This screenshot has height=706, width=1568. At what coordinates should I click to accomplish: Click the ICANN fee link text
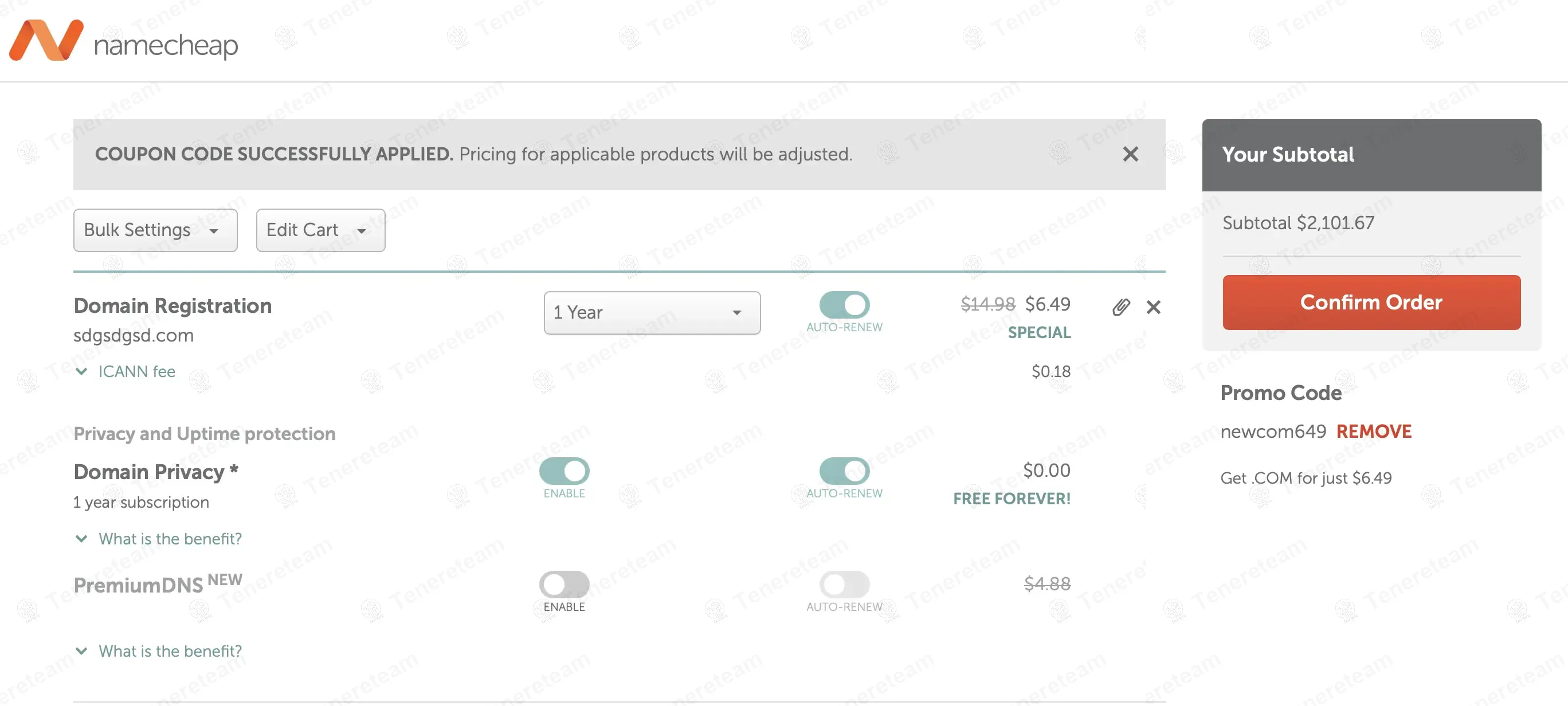(137, 371)
